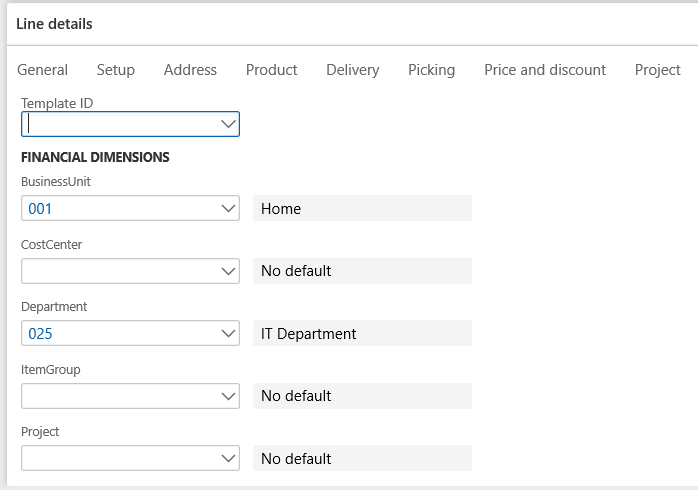Collapse the Line details section header
This screenshot has width=698, height=490.
55,24
